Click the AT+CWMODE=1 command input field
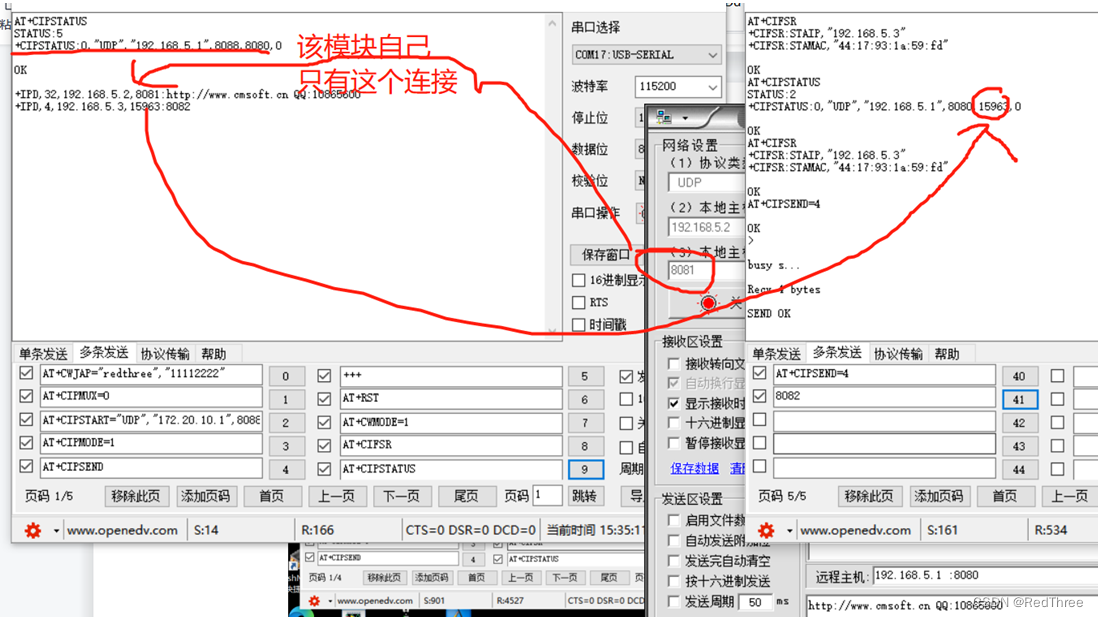The width and height of the screenshot is (1098, 617). (451, 422)
